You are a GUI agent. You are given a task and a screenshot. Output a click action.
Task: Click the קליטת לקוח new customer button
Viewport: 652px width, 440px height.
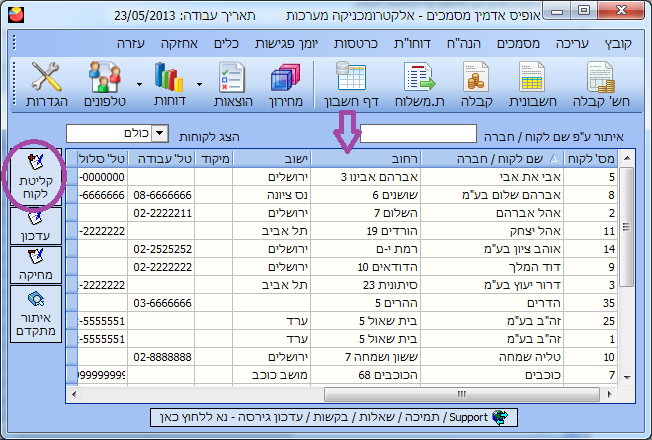point(36,176)
